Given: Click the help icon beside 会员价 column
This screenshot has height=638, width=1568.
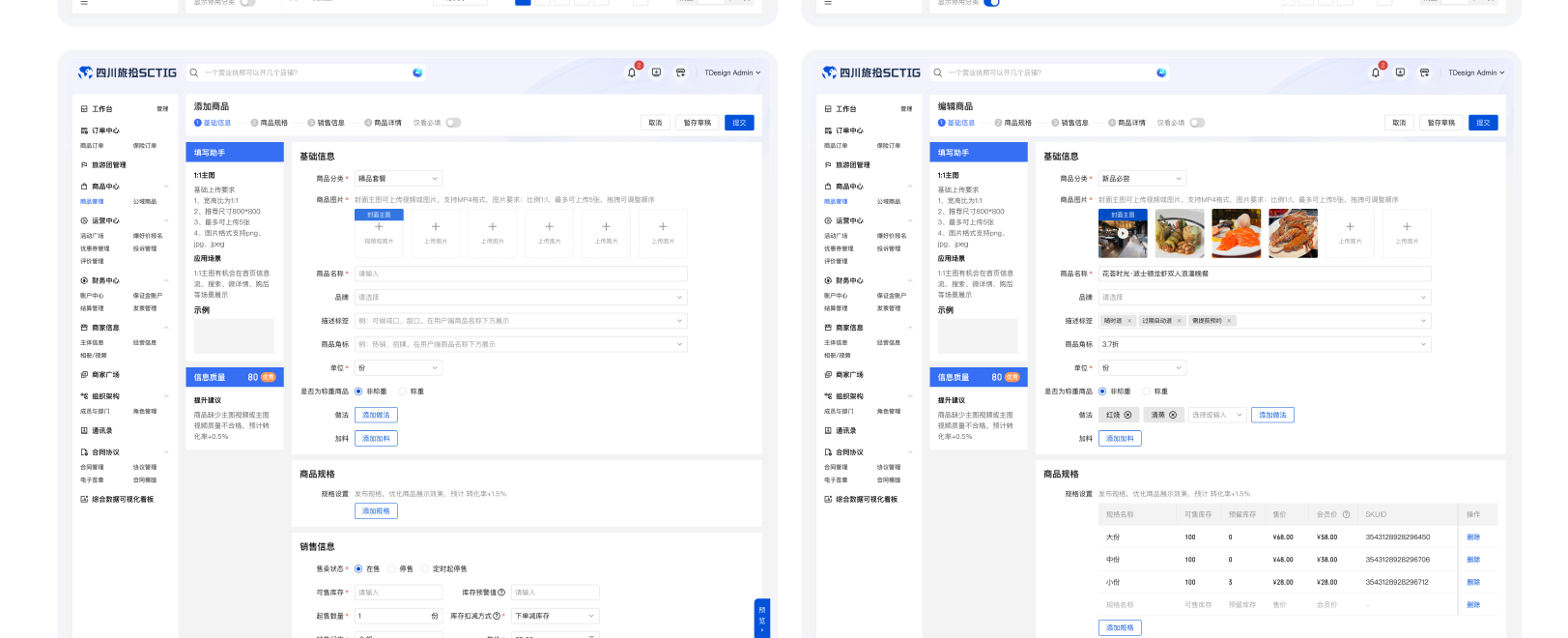Looking at the screenshot, I should [x=1346, y=514].
